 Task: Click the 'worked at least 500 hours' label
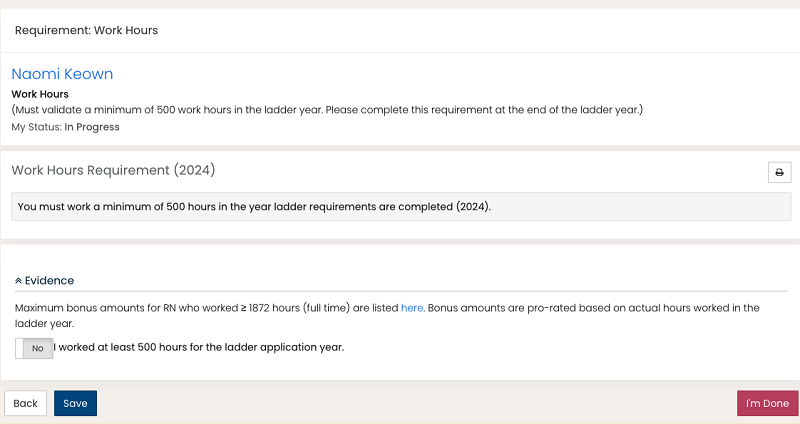pos(200,347)
